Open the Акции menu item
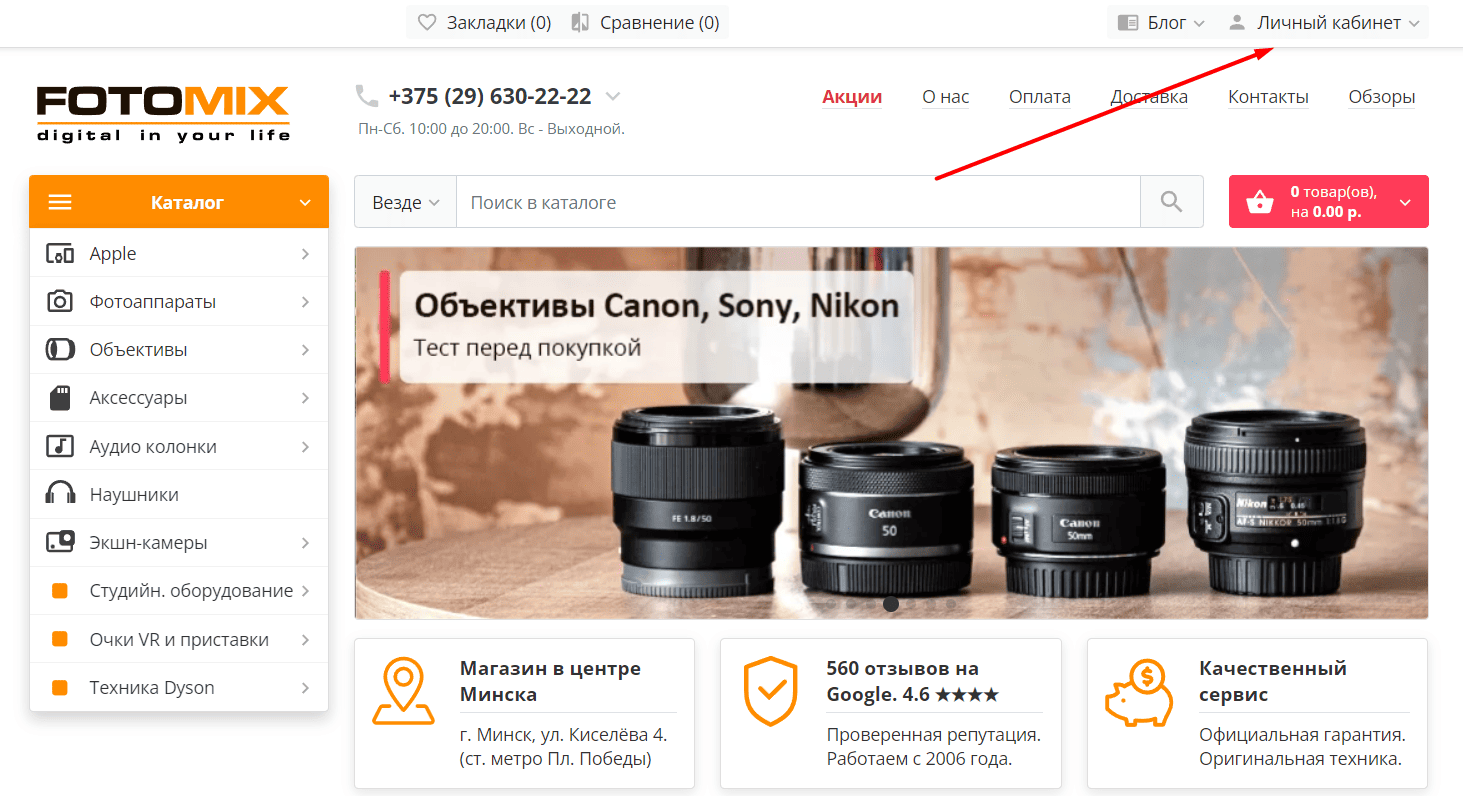The image size is (1463, 796). [x=852, y=97]
